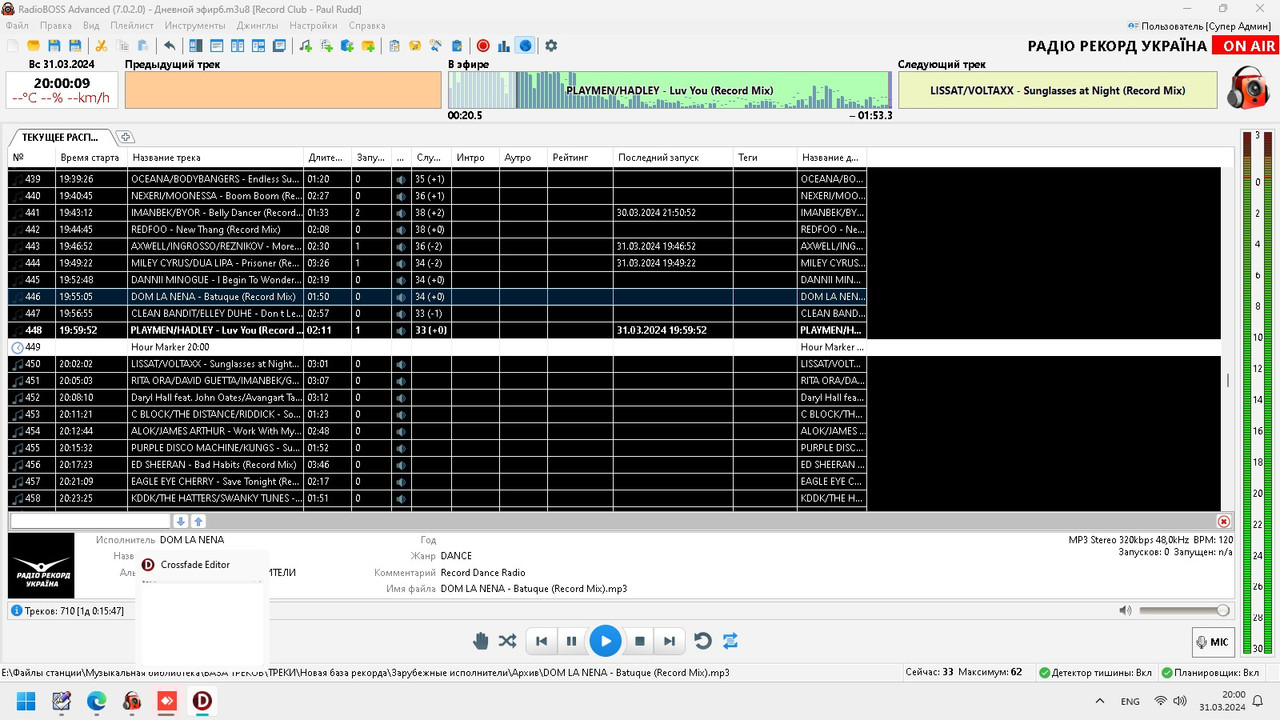
Task: Click the info icon beside Треков: 710
Action: (16, 610)
